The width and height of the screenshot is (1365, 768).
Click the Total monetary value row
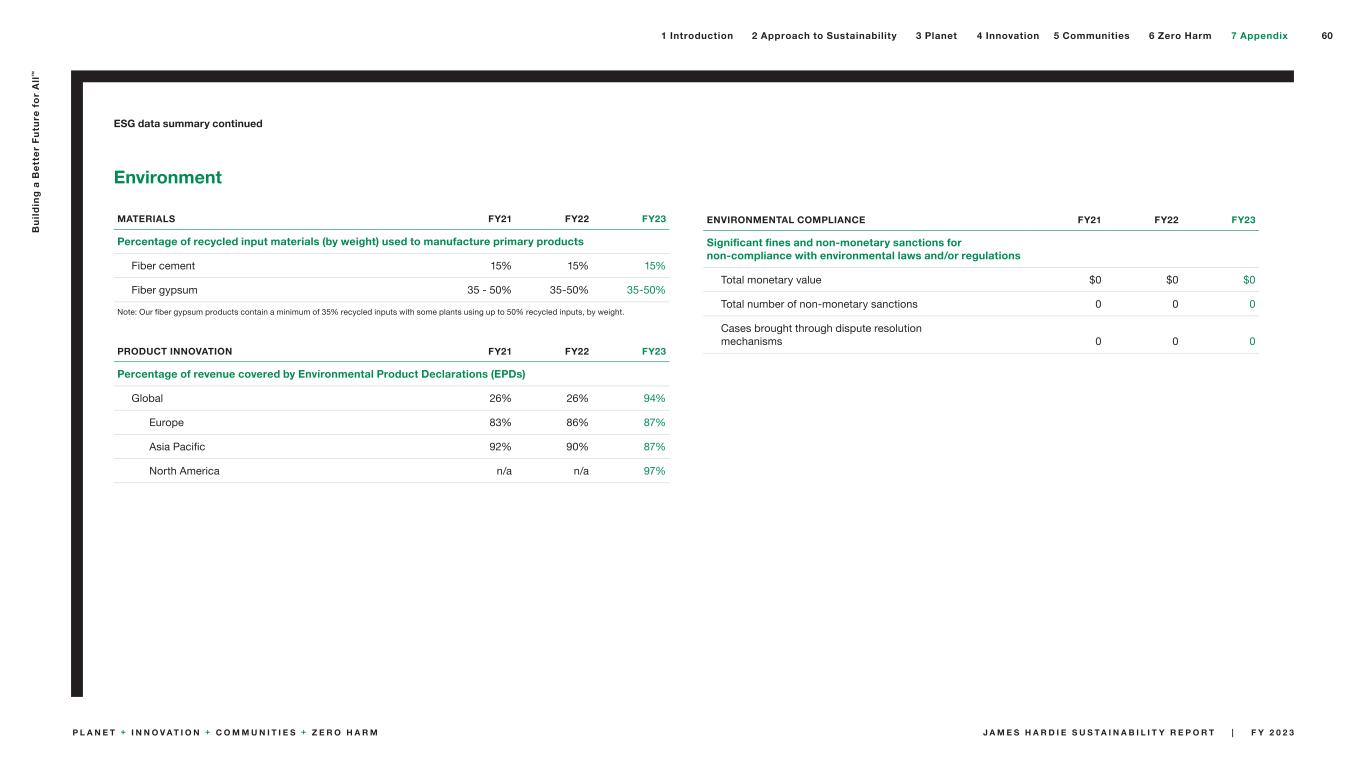coord(770,280)
